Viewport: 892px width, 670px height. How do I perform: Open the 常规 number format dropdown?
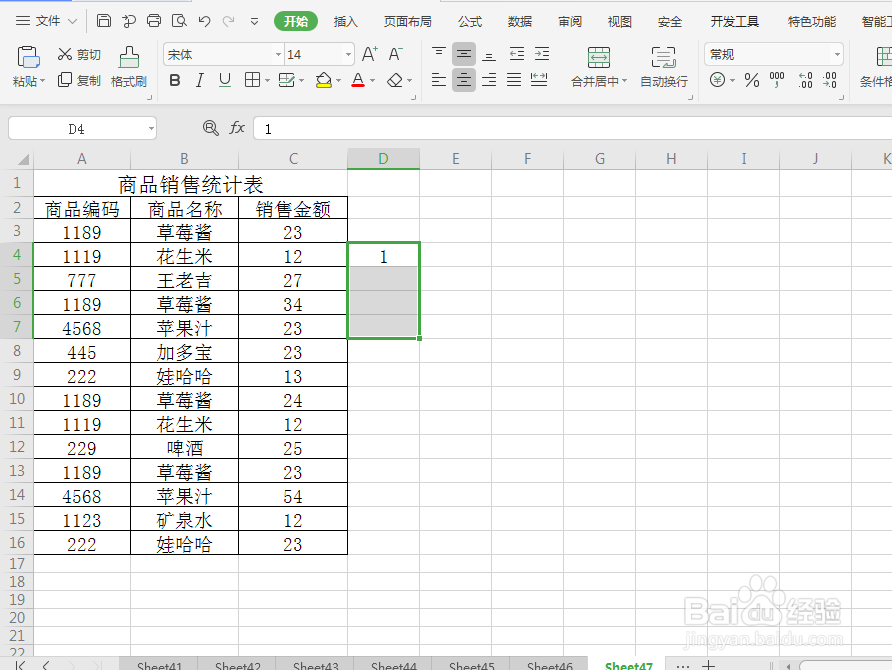coord(837,55)
